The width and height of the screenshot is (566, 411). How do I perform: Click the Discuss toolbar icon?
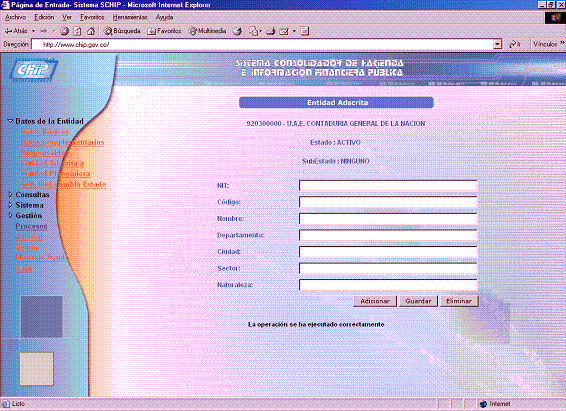[x=305, y=31]
